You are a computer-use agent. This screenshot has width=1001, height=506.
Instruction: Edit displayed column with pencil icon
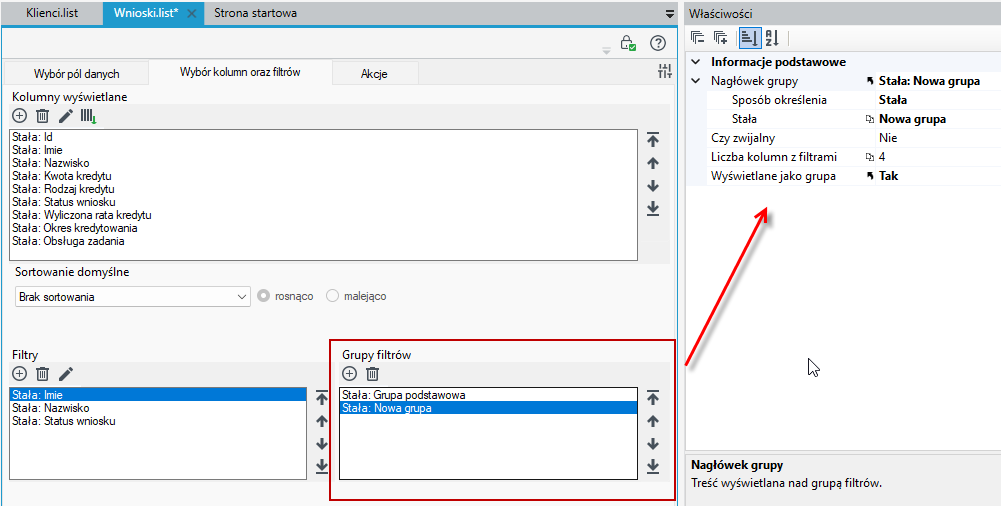coord(66,115)
